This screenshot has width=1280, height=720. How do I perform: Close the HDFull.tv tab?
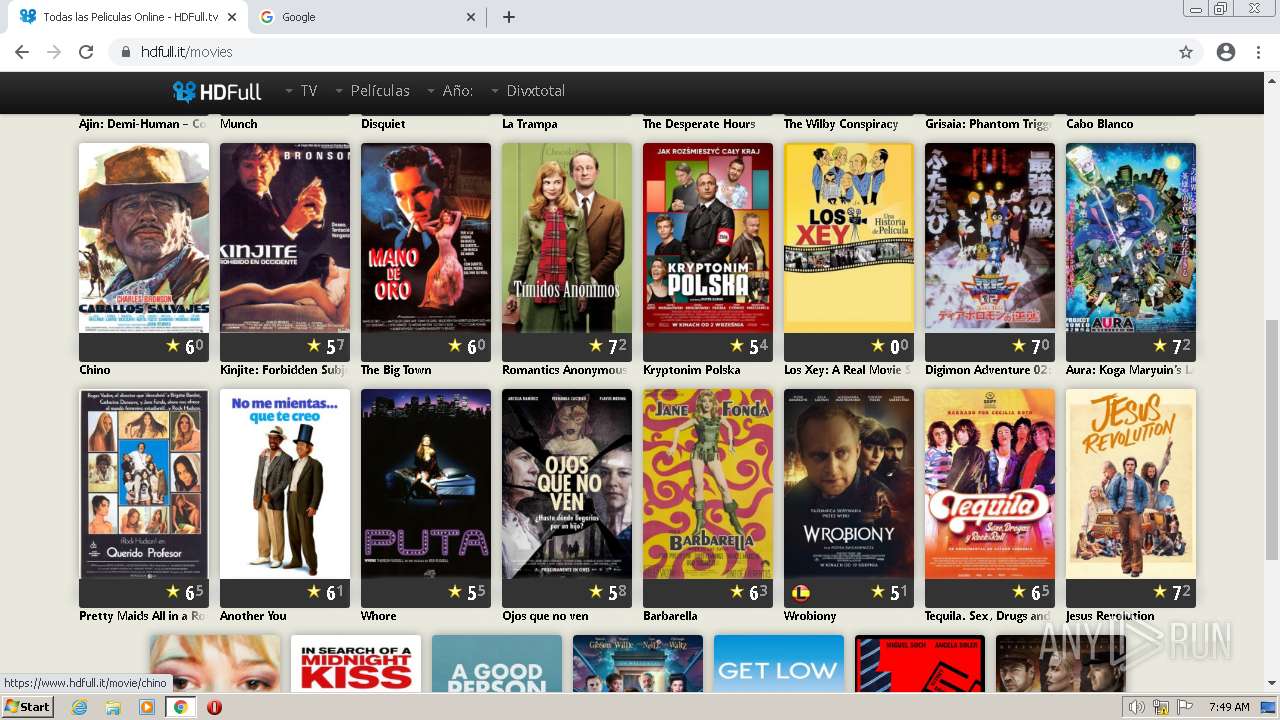[x=232, y=17]
